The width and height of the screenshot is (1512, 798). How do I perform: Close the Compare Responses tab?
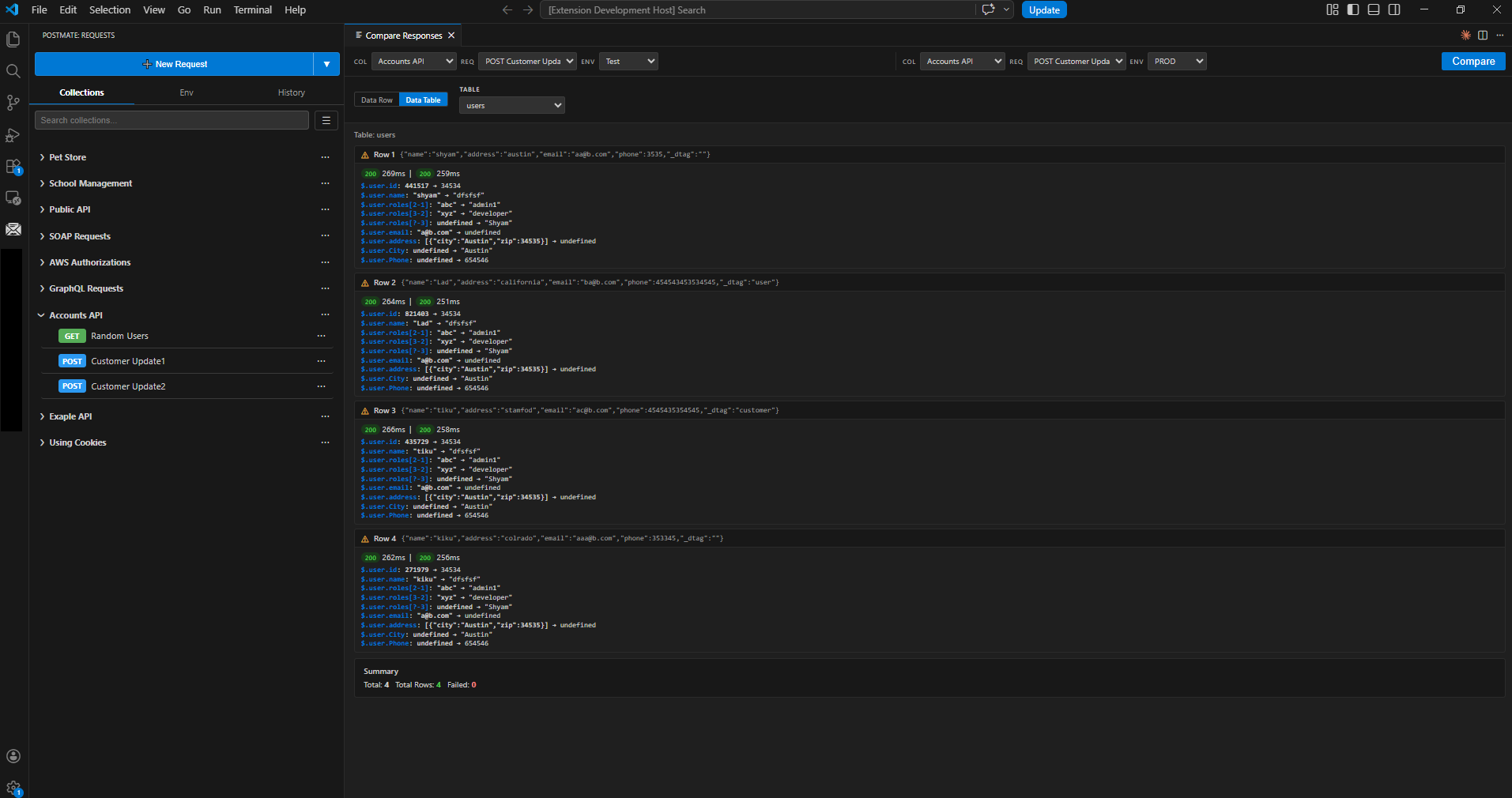click(x=451, y=36)
